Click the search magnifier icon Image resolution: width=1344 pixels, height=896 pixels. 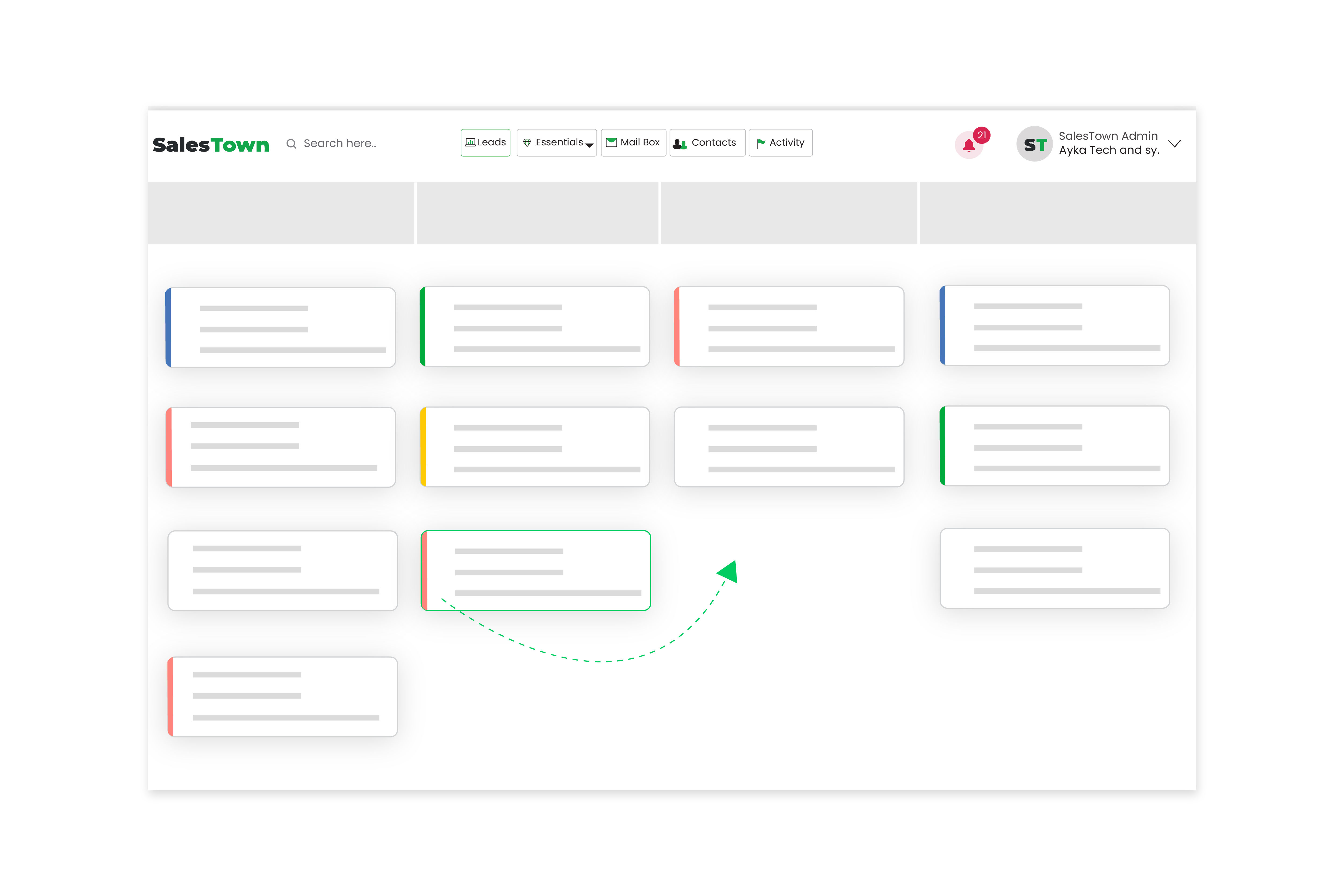pyautogui.click(x=291, y=144)
